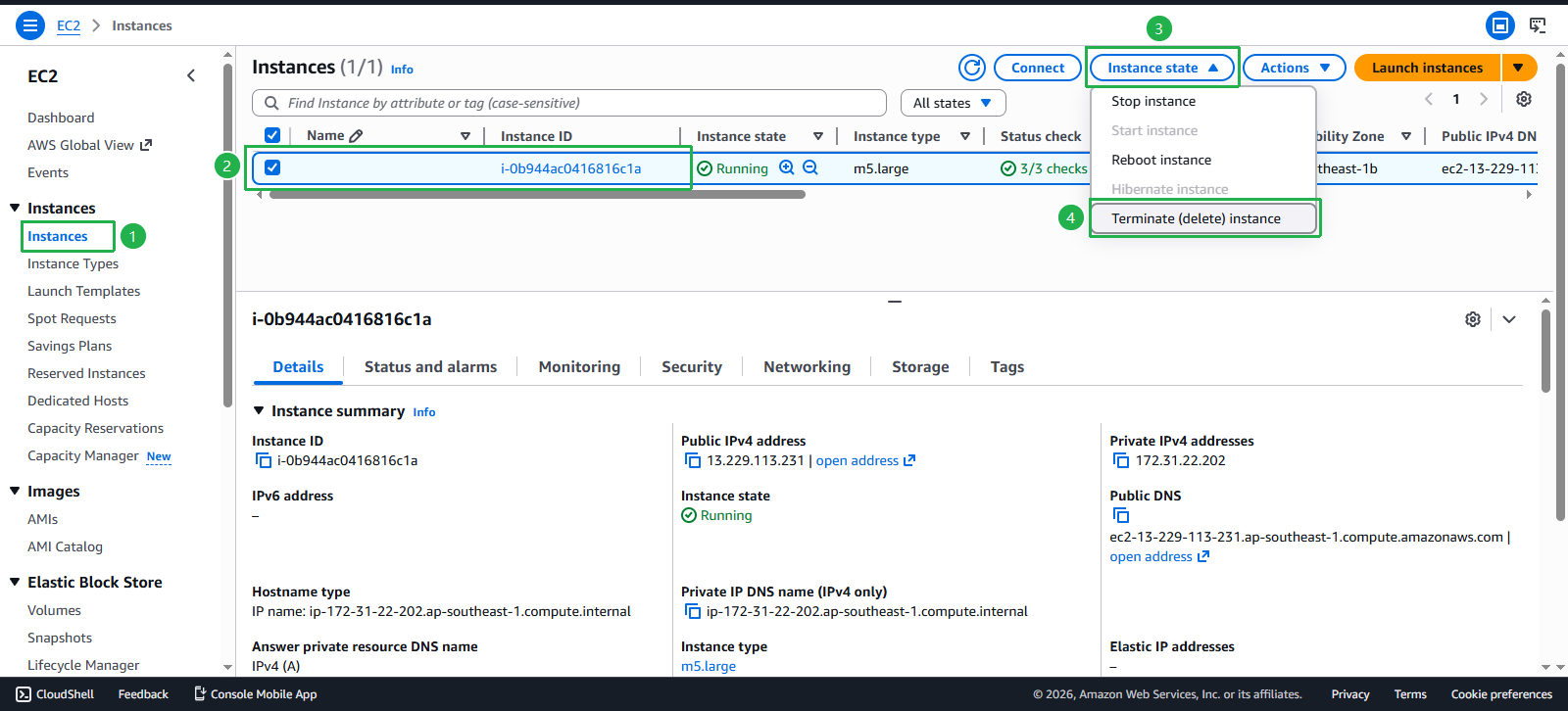Focus the Find Instance search field
The width and height of the screenshot is (1568, 711).
point(569,103)
